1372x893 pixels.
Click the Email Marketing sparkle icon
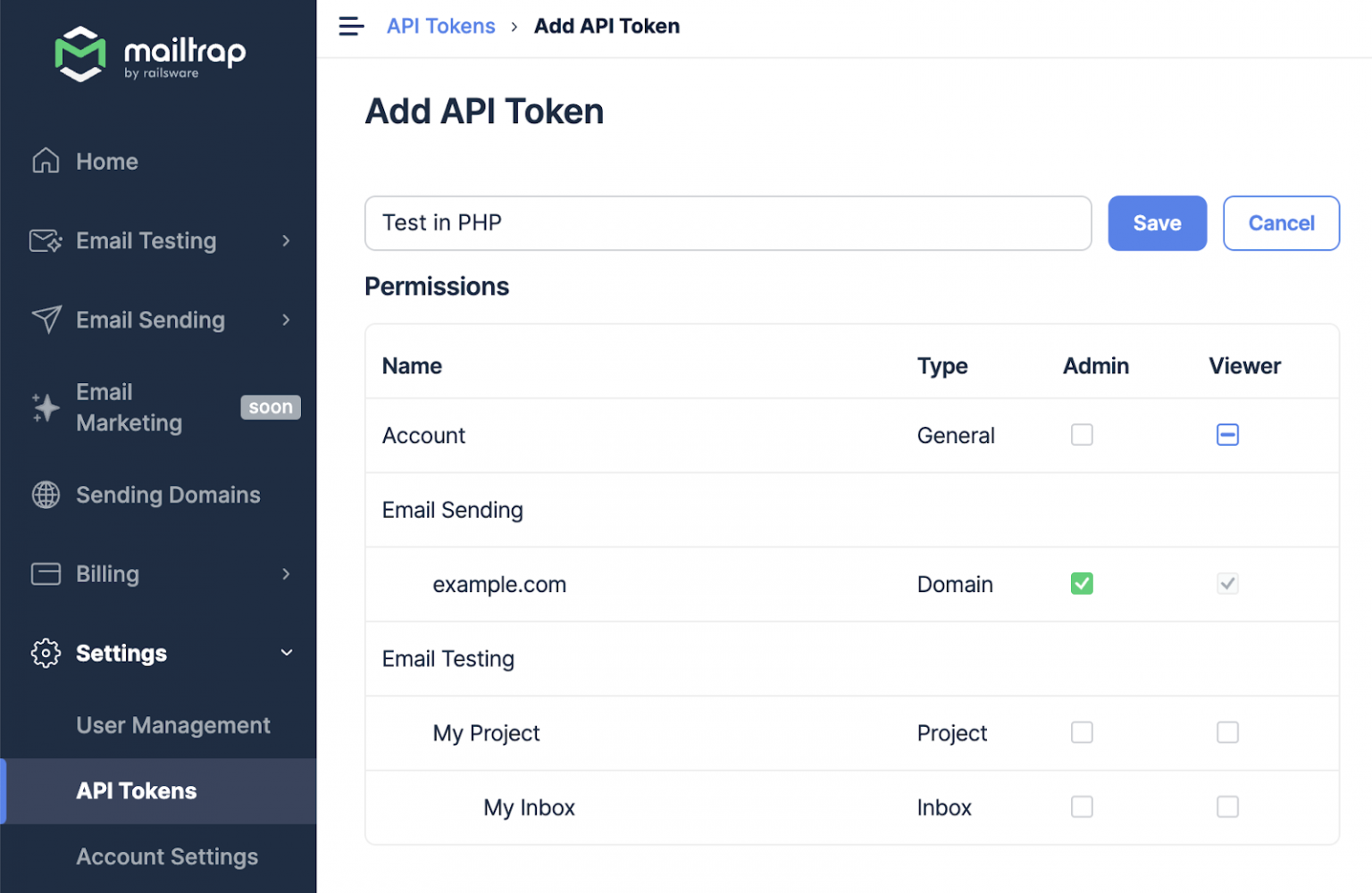[x=46, y=407]
